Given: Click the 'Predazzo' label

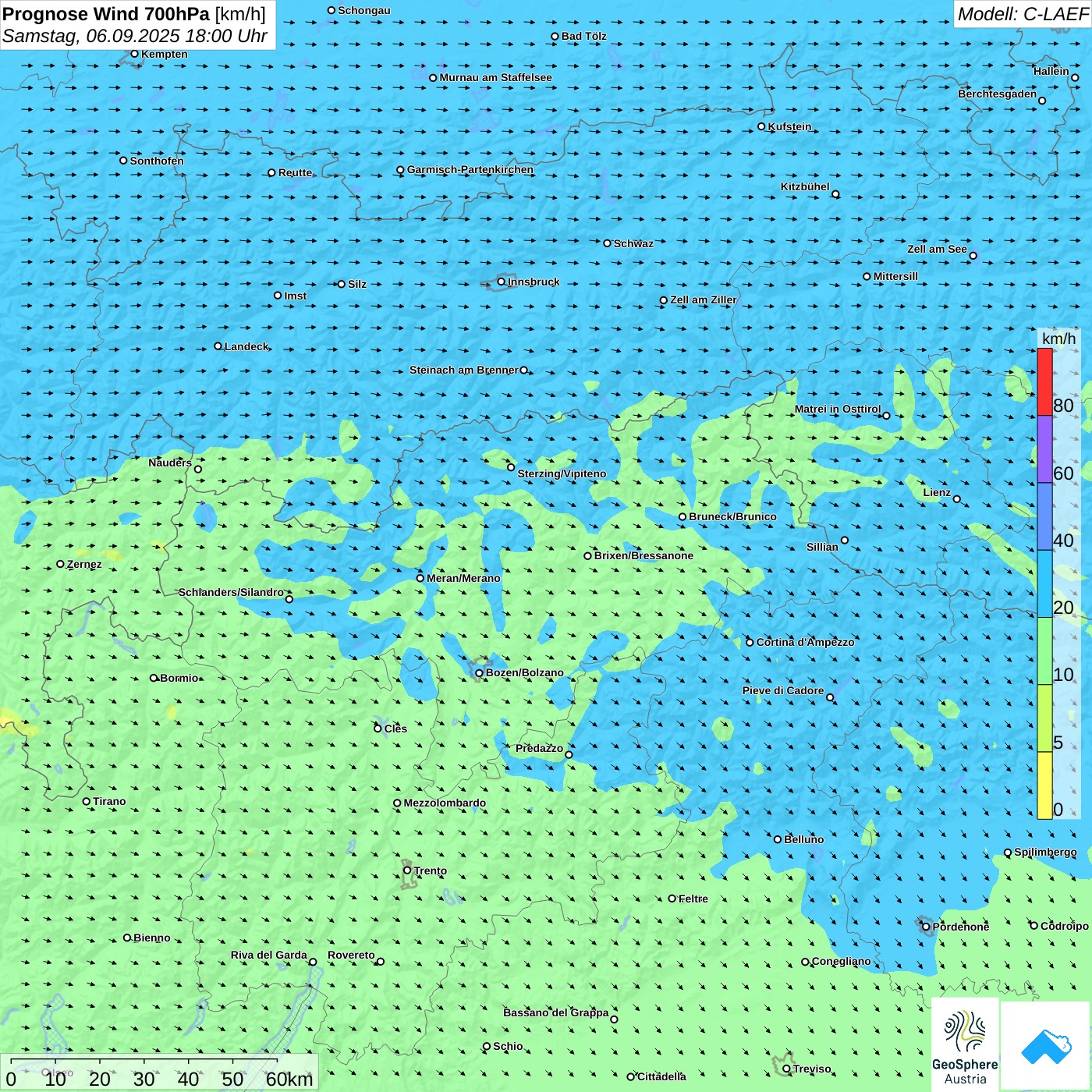Looking at the screenshot, I should pyautogui.click(x=539, y=748).
